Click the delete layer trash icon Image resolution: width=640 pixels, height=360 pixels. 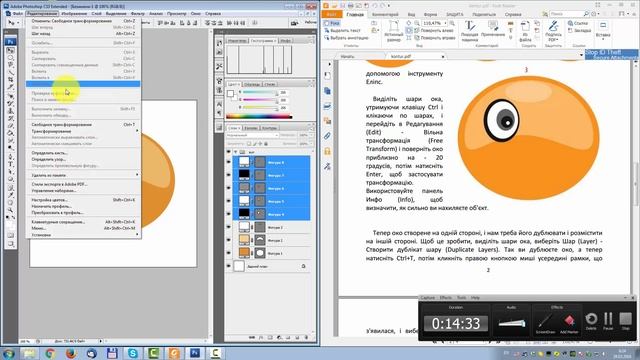click(x=307, y=338)
